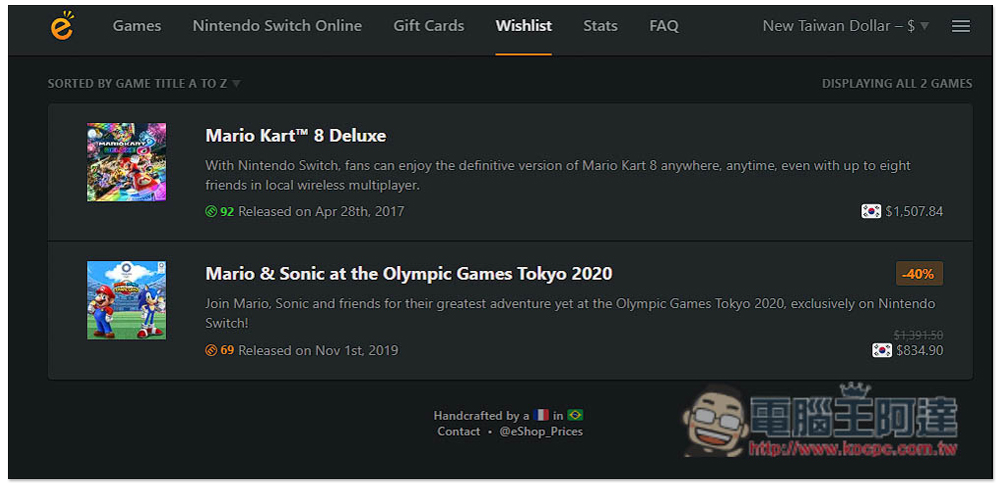The height and width of the screenshot is (485, 1000).
Task: Open the @eShop_Prices footer link
Action: 541,431
